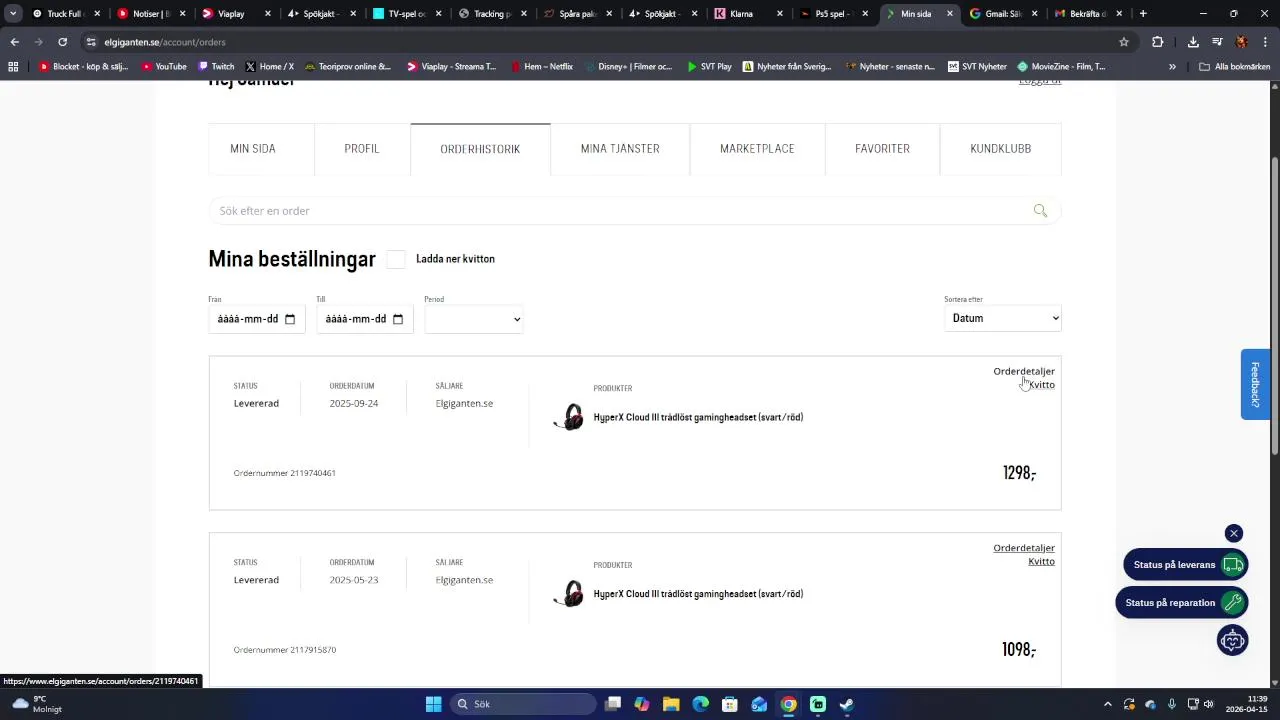Screen dimensions: 1280x720
Task: Open calendar picker in the Från date field
Action: (x=290, y=319)
